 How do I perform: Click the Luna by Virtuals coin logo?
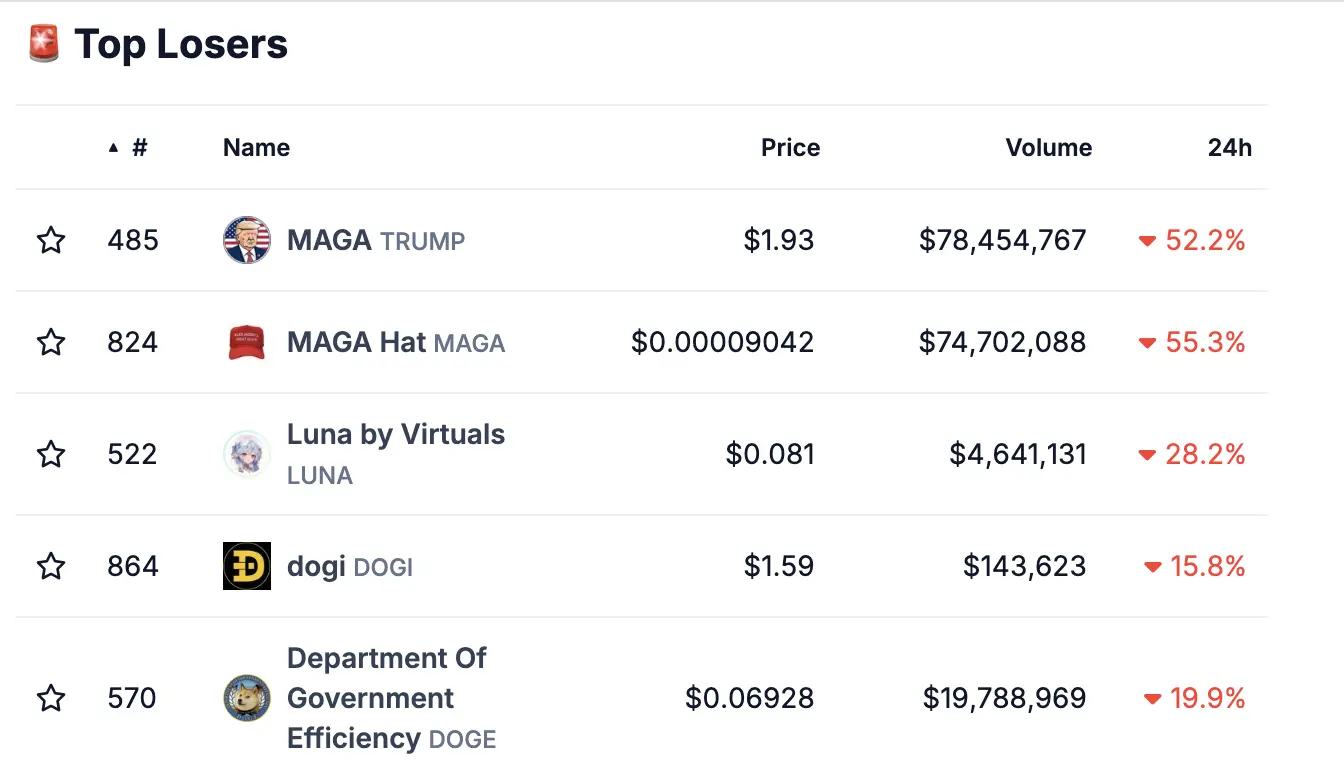(246, 454)
